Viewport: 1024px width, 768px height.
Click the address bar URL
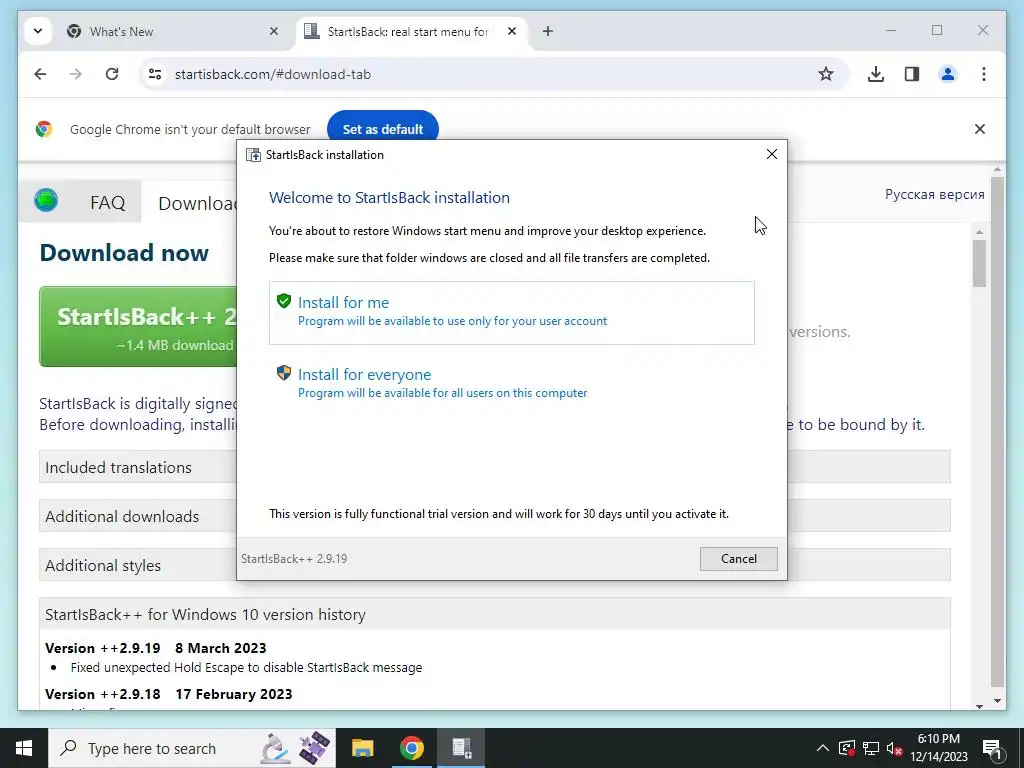click(272, 74)
